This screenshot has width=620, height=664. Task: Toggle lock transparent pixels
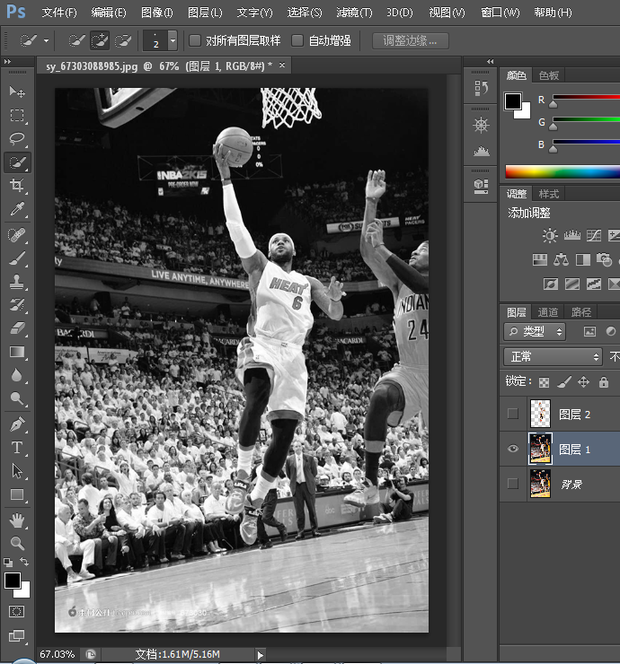[544, 383]
